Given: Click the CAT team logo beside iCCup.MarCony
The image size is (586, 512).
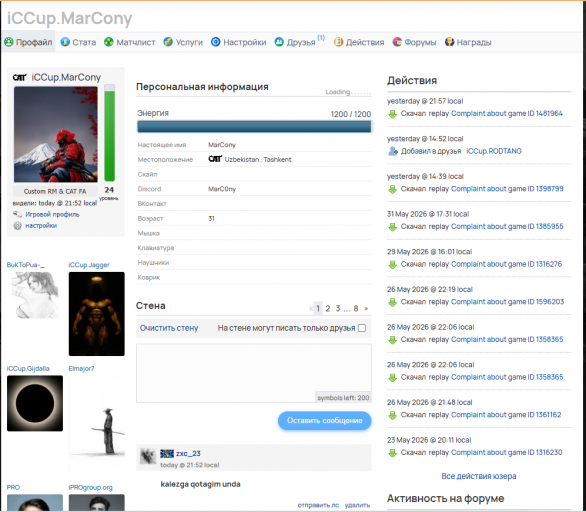Looking at the screenshot, I should tap(19, 77).
